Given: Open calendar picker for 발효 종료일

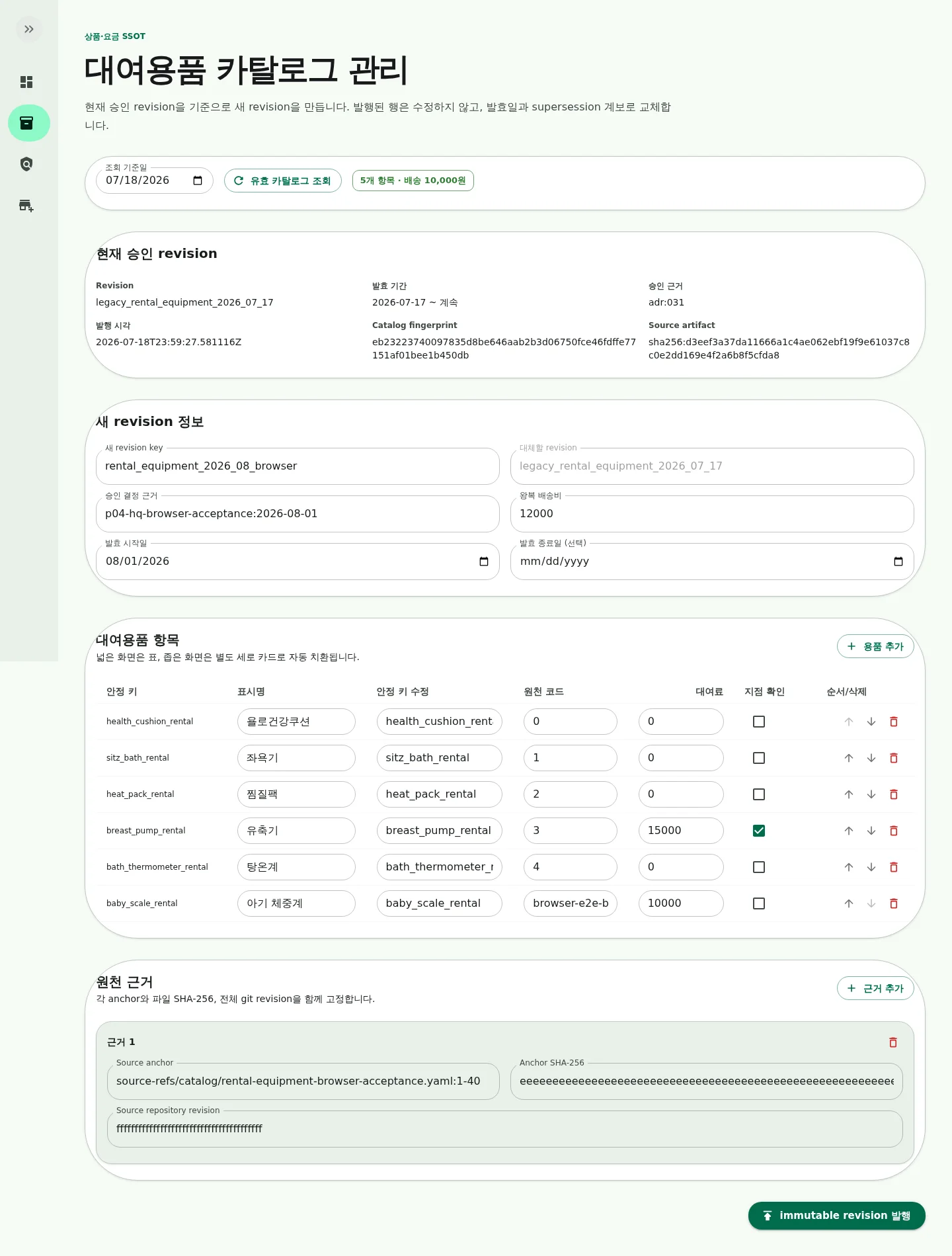Looking at the screenshot, I should point(898,562).
